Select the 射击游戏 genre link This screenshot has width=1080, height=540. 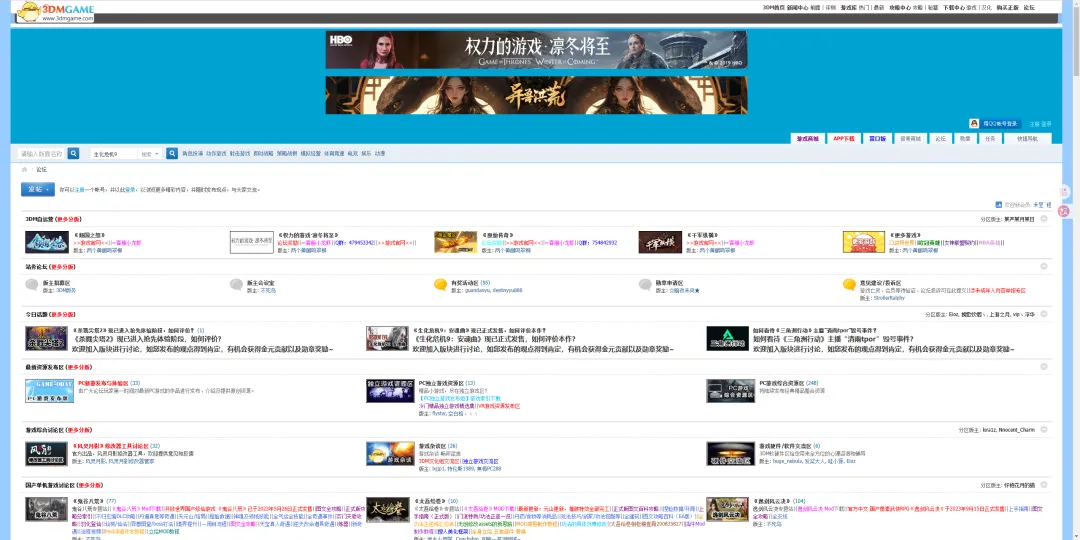tap(240, 154)
